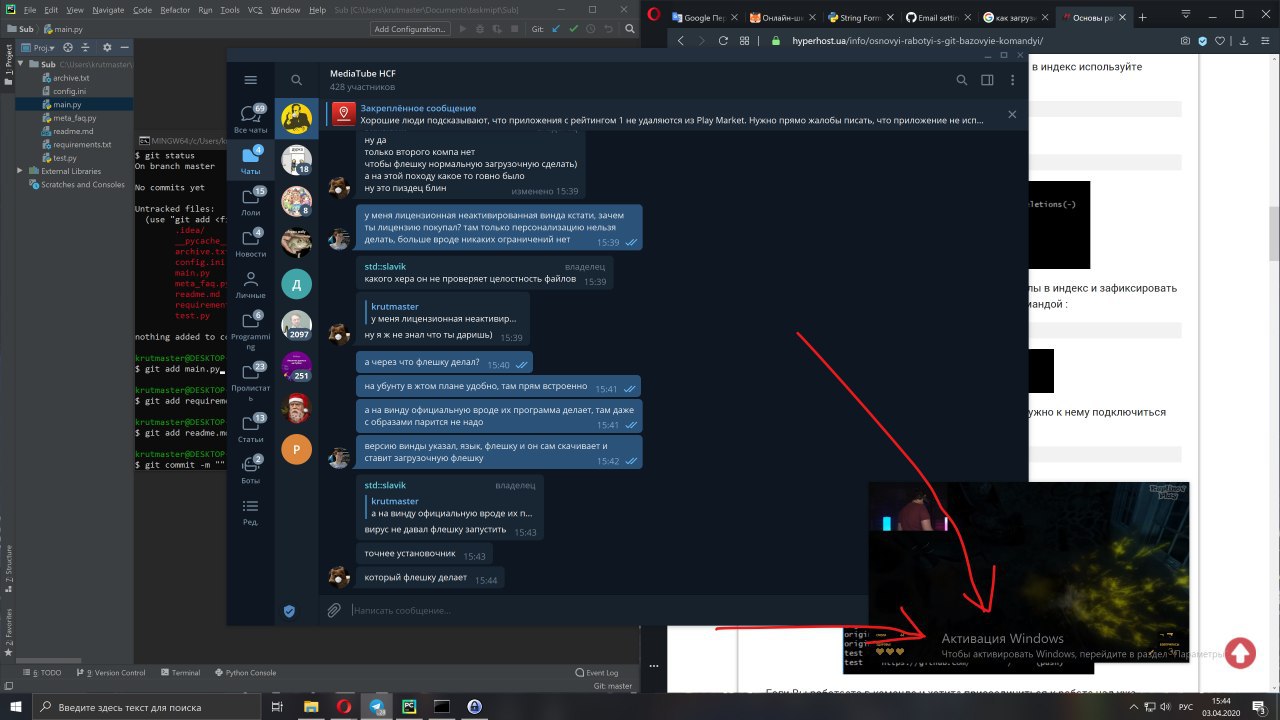
Task: Open PyCharm Navigate menu
Action: (x=108, y=9)
